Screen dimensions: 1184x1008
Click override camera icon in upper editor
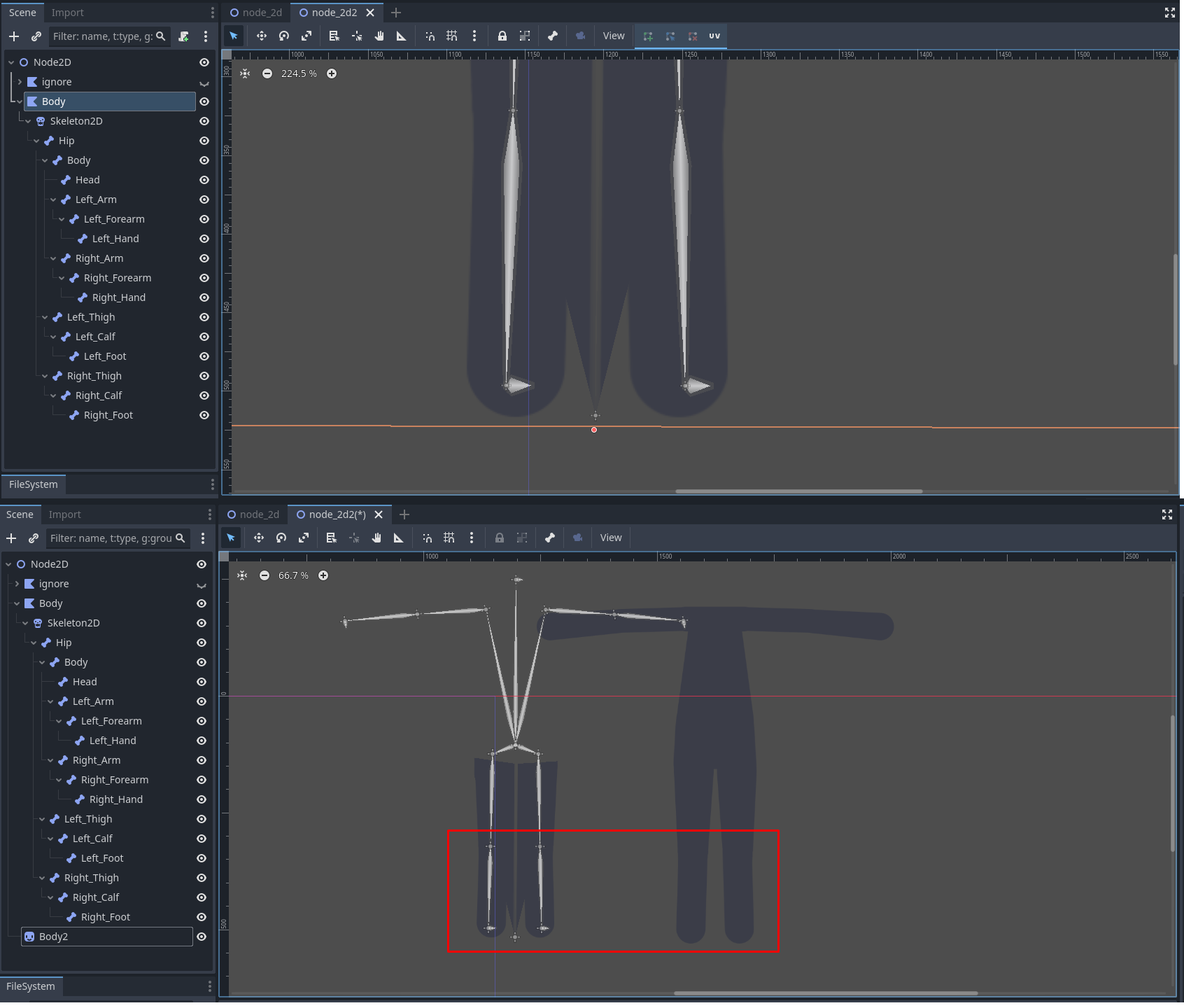[580, 36]
